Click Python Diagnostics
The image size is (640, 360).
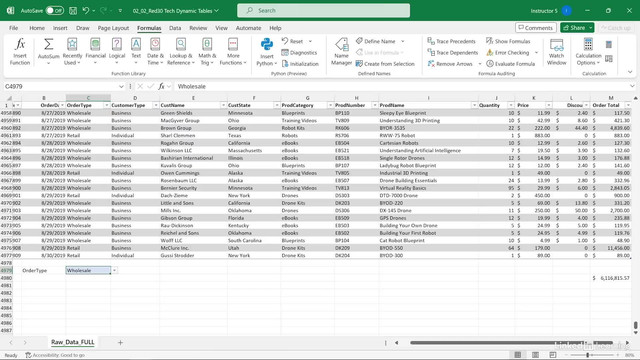pyautogui.click(x=299, y=53)
